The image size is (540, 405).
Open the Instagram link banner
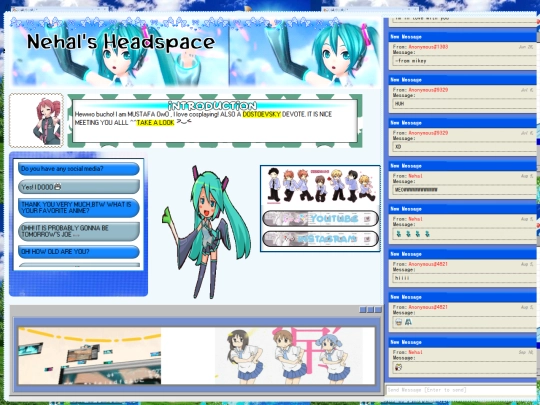click(x=320, y=239)
